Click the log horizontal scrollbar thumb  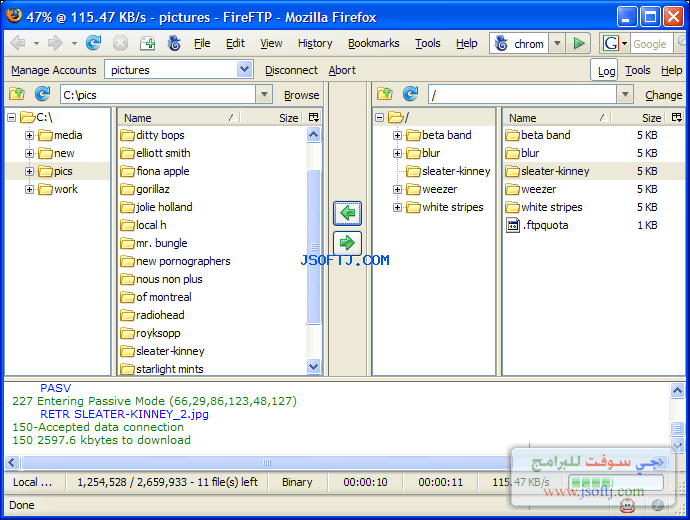click(267, 462)
